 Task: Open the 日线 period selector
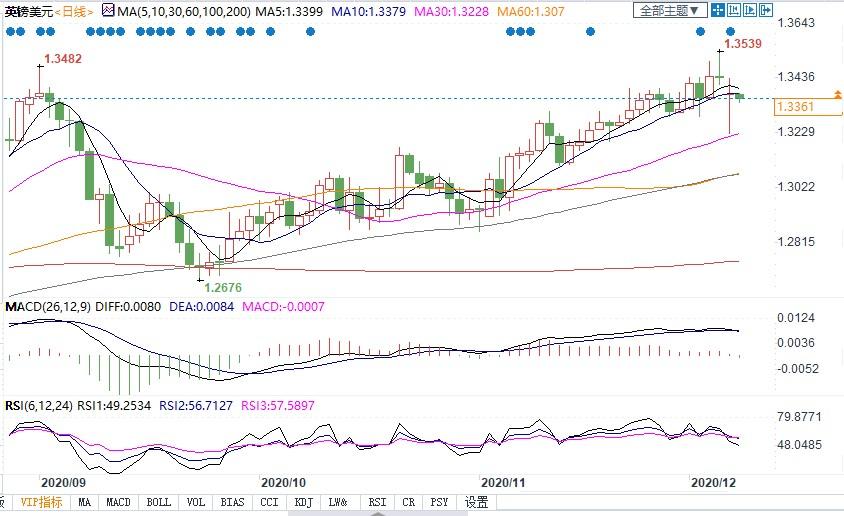click(74, 11)
